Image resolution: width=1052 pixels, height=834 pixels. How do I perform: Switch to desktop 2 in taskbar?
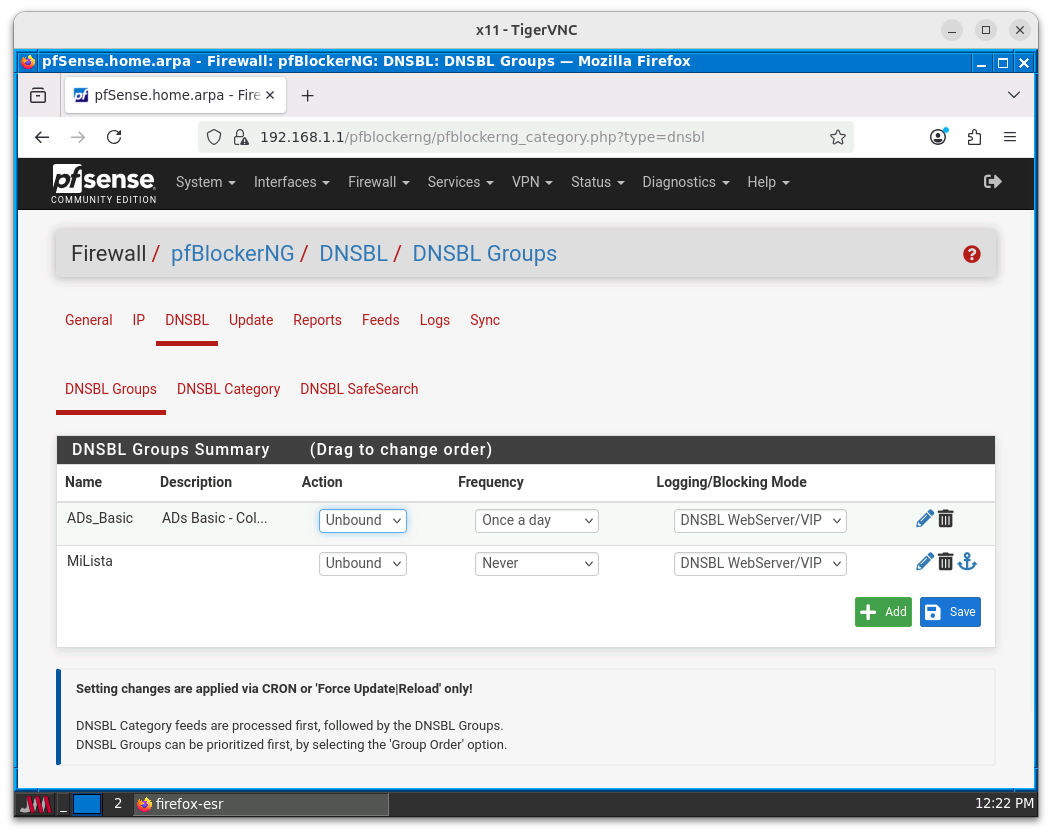point(118,804)
